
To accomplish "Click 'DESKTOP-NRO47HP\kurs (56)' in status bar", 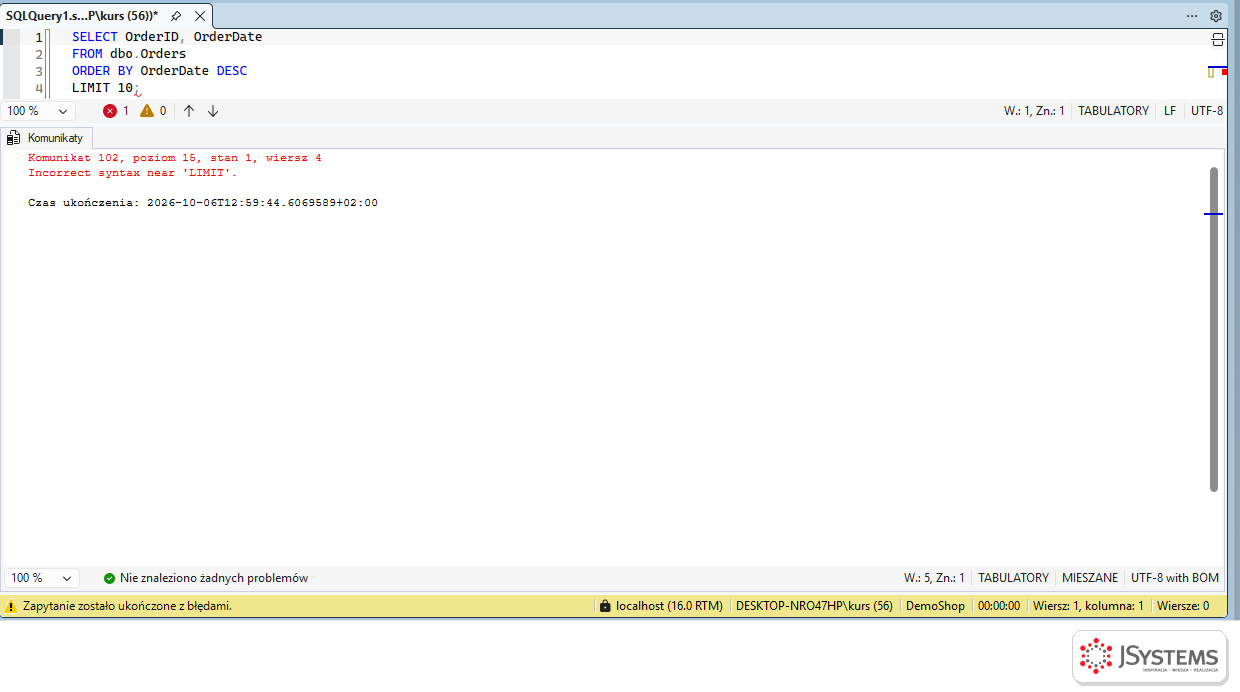I will pos(814,606).
